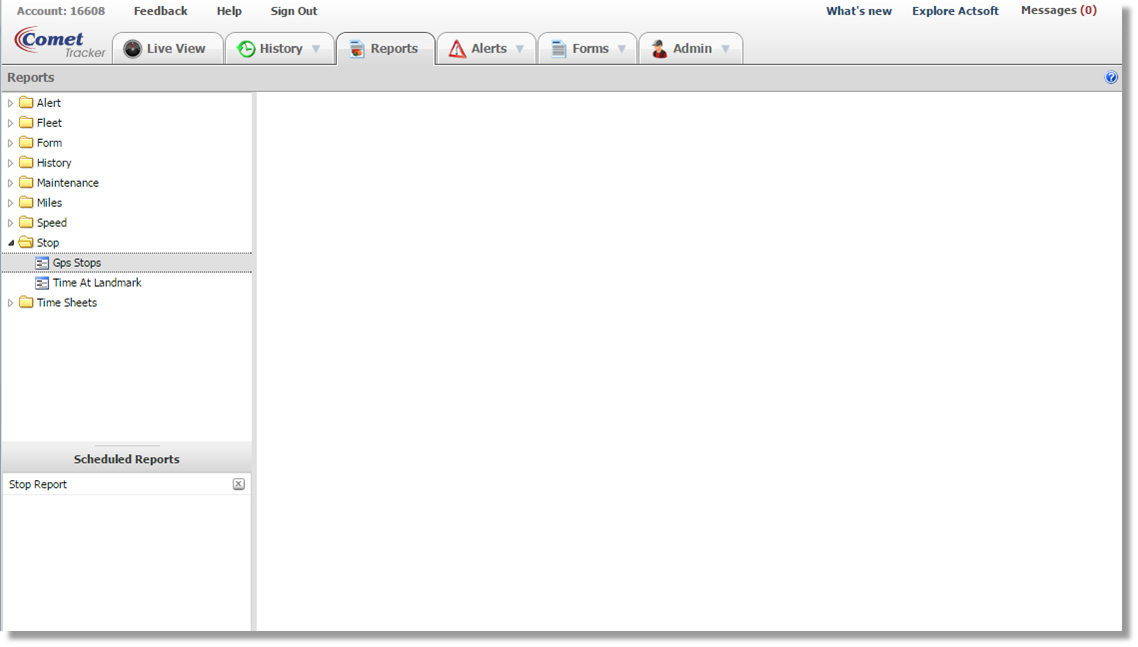The height and width of the screenshot is (647, 1138).
Task: Collapse the Stop folder arrow
Action: (11, 243)
